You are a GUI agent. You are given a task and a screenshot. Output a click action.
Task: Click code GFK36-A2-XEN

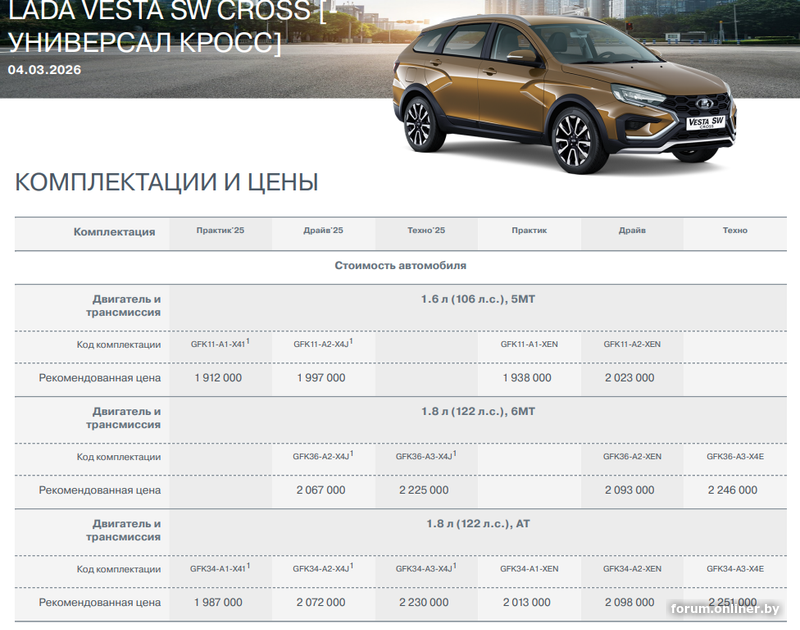point(632,457)
